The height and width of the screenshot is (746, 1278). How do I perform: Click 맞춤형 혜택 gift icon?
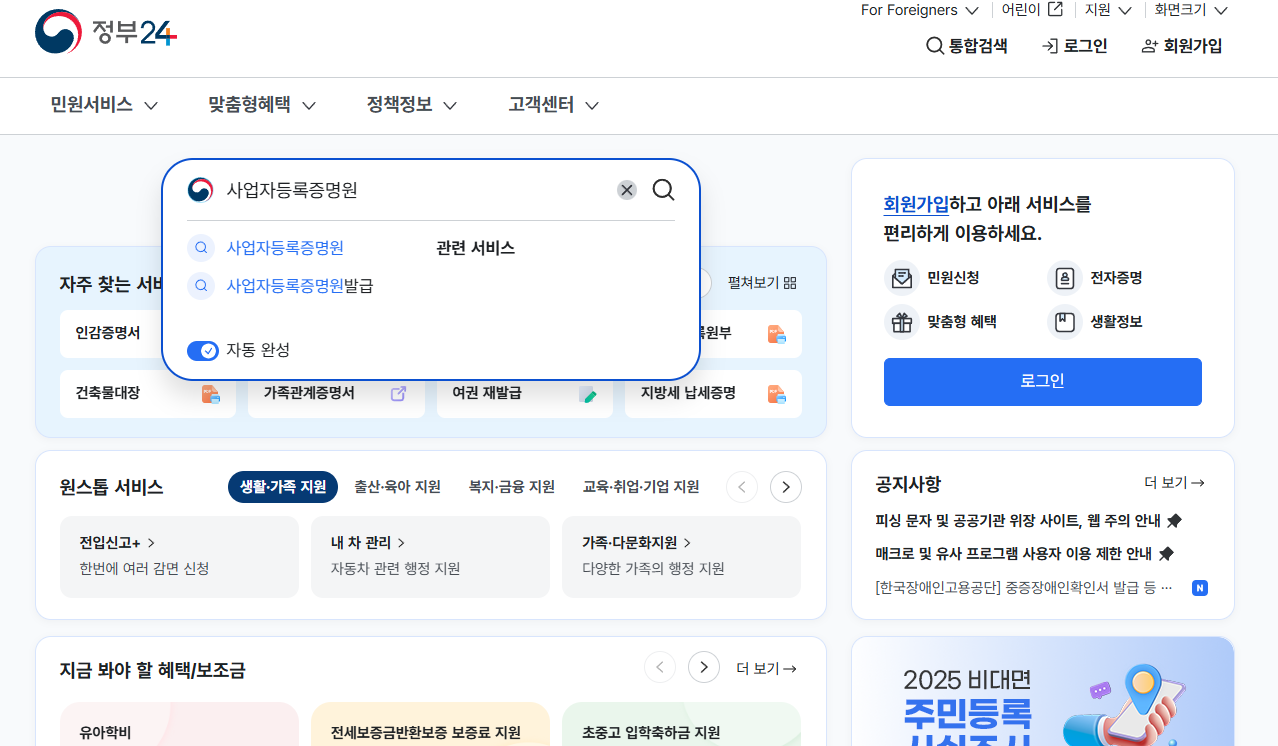pos(902,322)
